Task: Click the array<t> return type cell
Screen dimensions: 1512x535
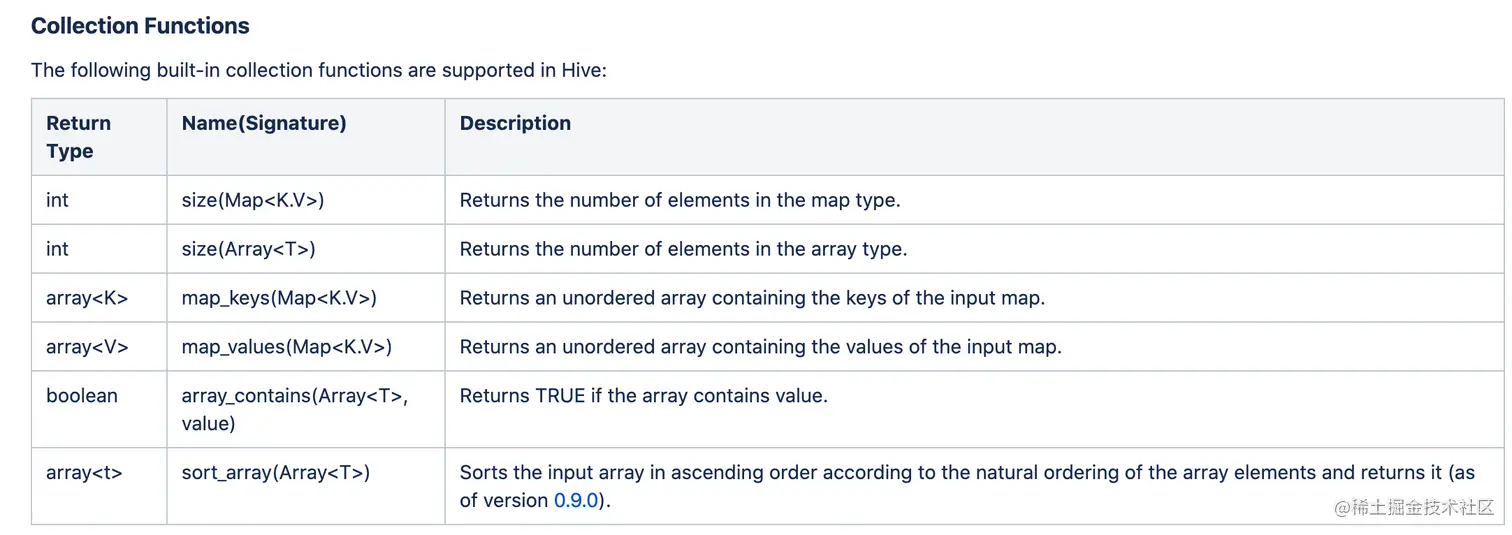Action: [84, 472]
